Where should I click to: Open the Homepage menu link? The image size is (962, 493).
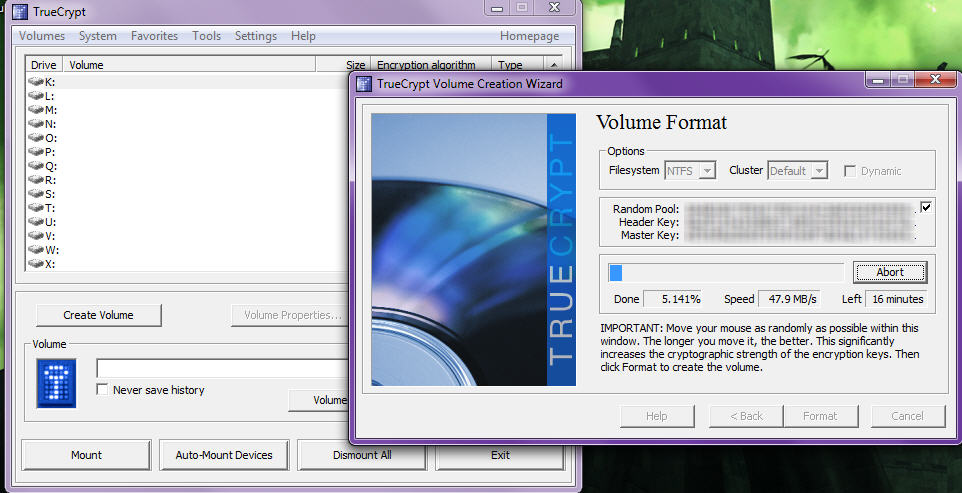[529, 36]
